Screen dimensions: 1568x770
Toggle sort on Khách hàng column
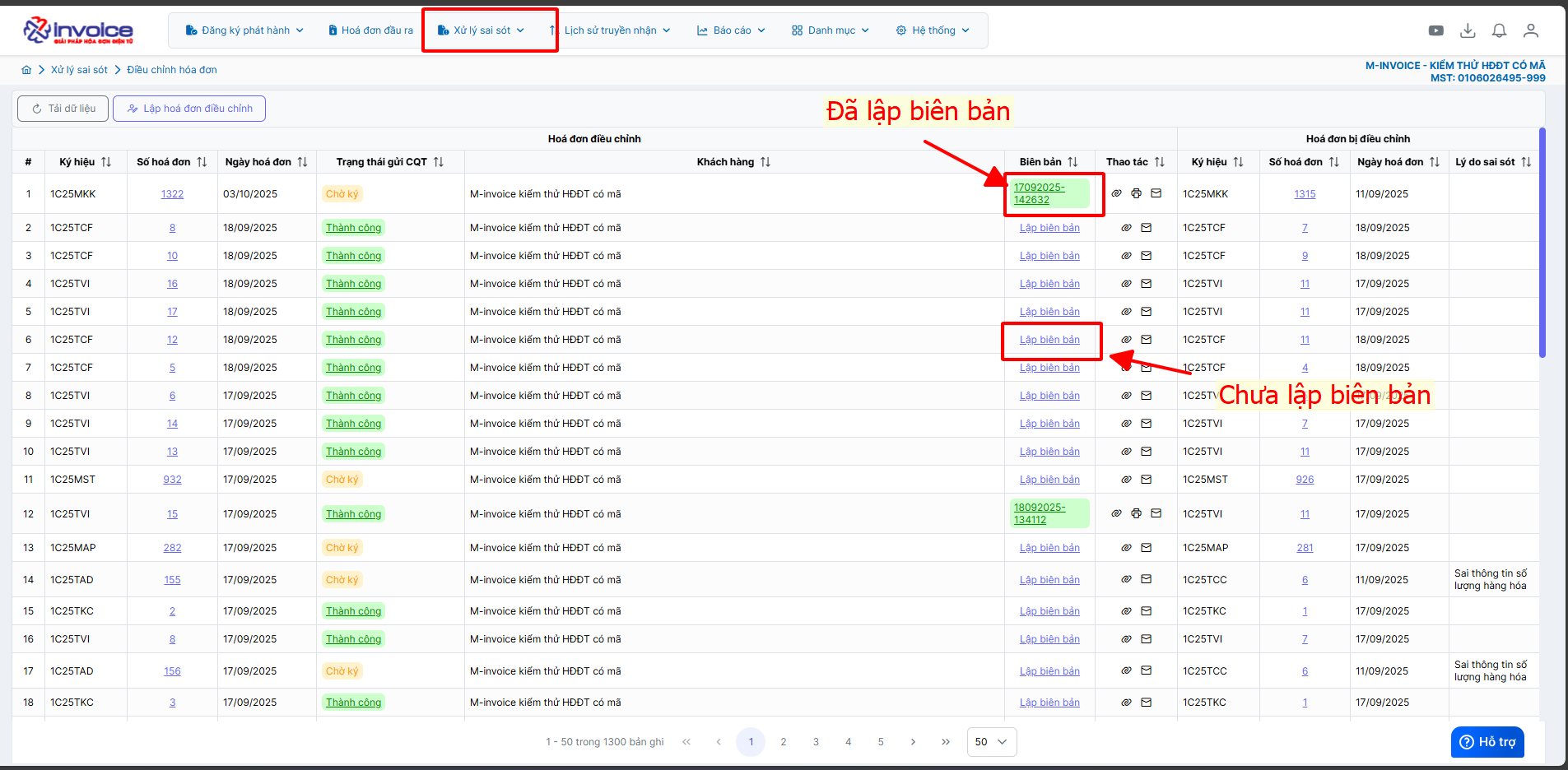coord(765,162)
